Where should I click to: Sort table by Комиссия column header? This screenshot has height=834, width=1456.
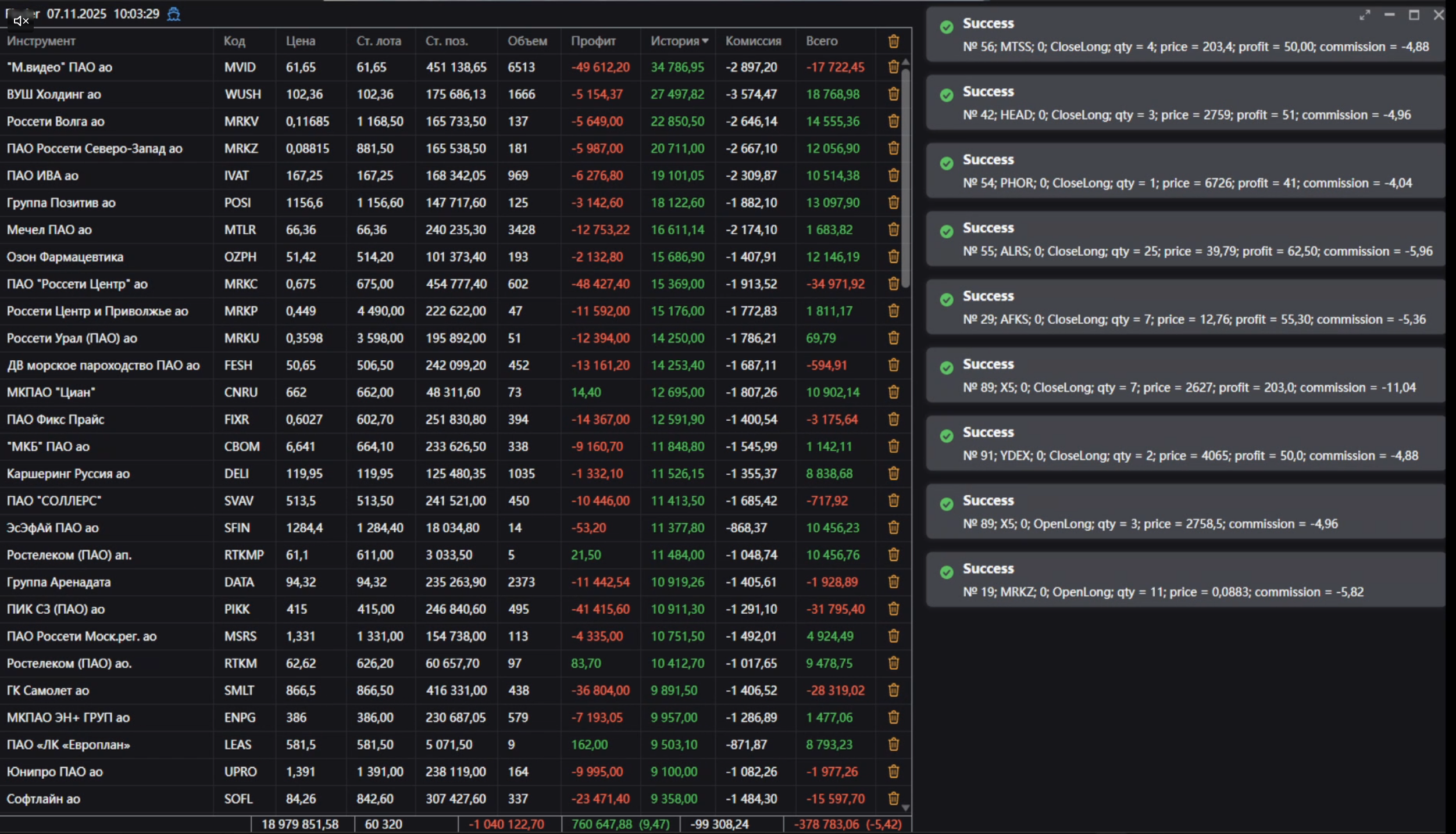pyautogui.click(x=753, y=41)
